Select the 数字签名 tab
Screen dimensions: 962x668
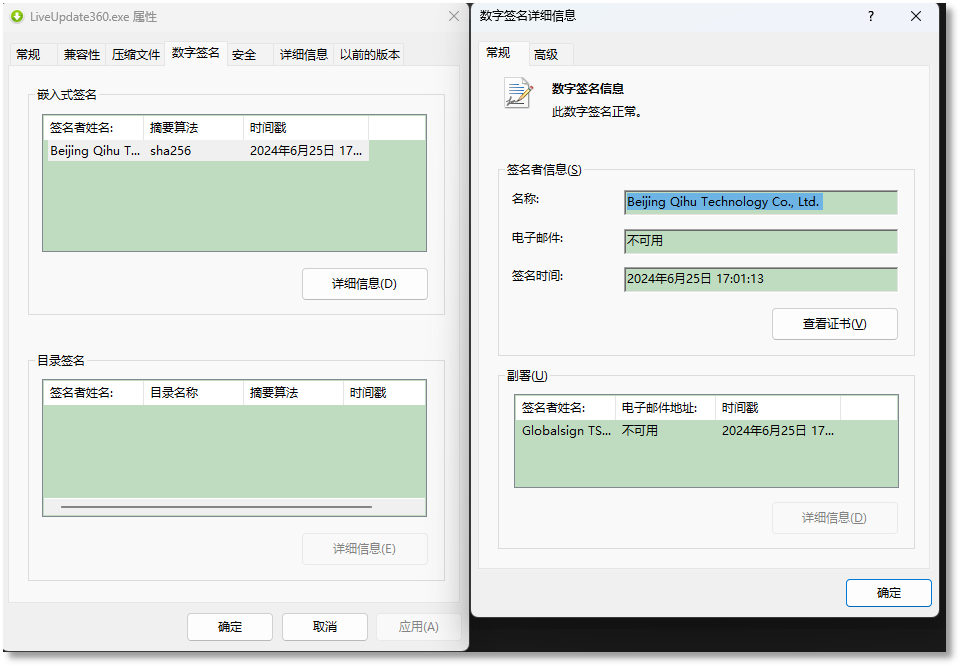196,53
